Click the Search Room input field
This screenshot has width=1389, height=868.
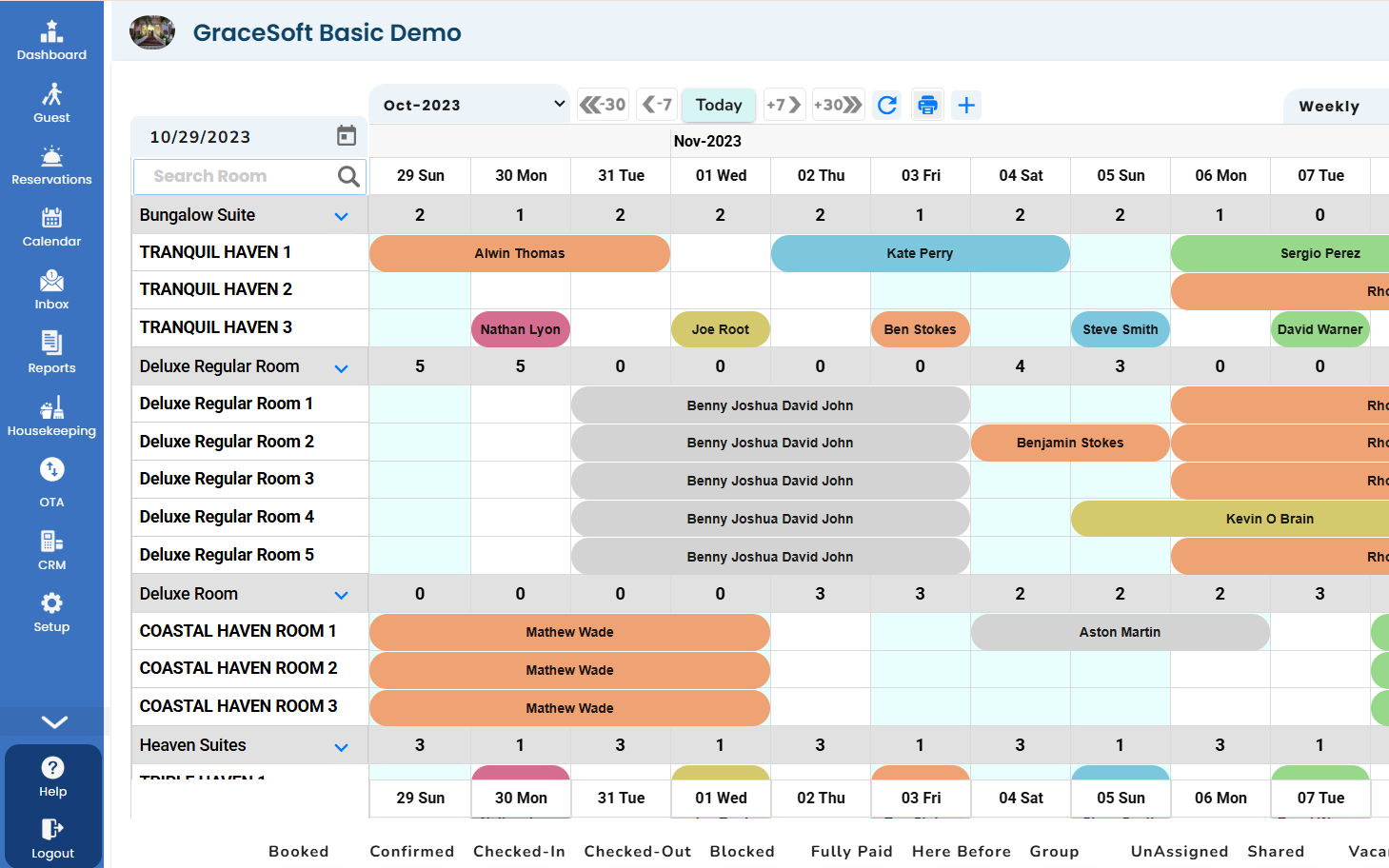tap(238, 176)
